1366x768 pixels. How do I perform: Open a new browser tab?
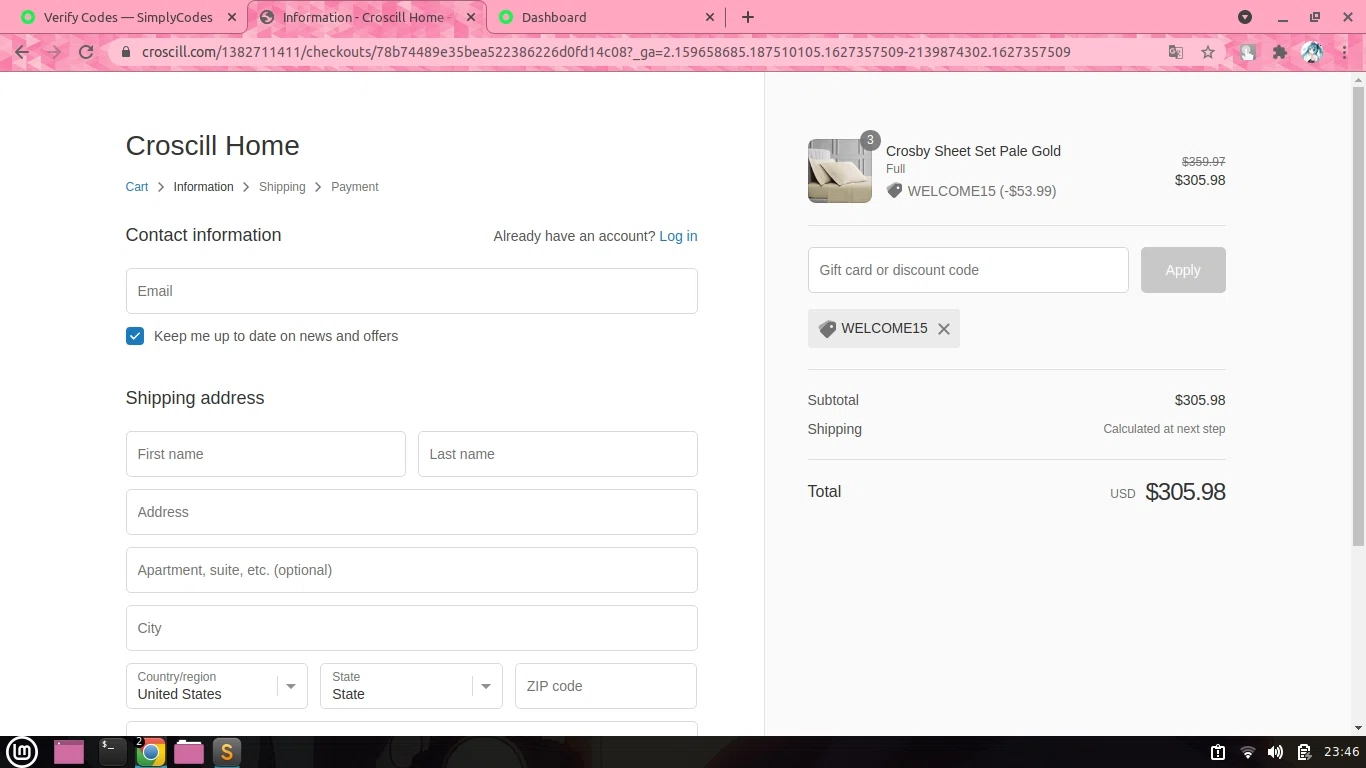(x=747, y=17)
